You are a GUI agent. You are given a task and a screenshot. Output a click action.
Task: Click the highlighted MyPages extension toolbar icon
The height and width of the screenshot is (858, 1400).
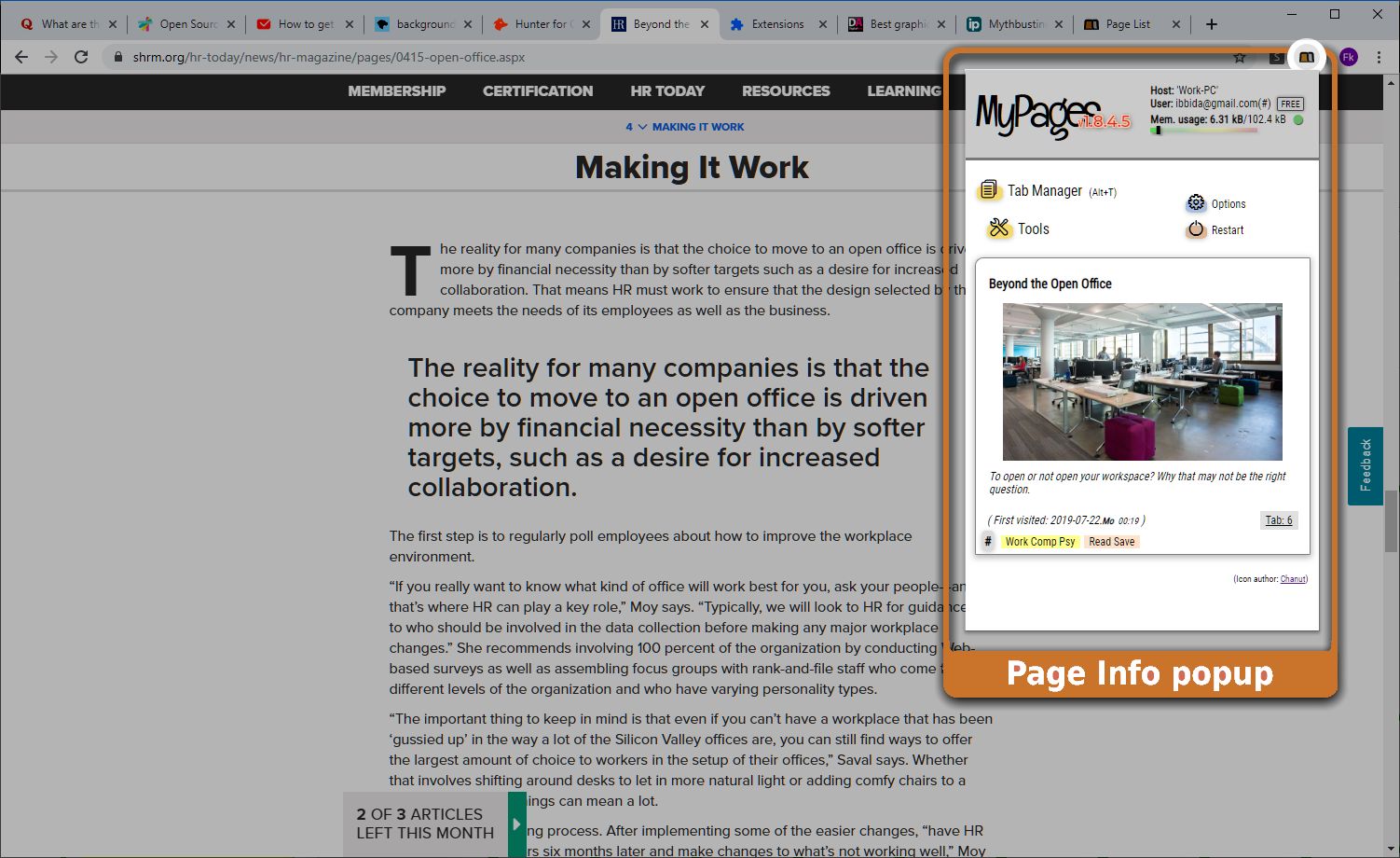(x=1307, y=56)
